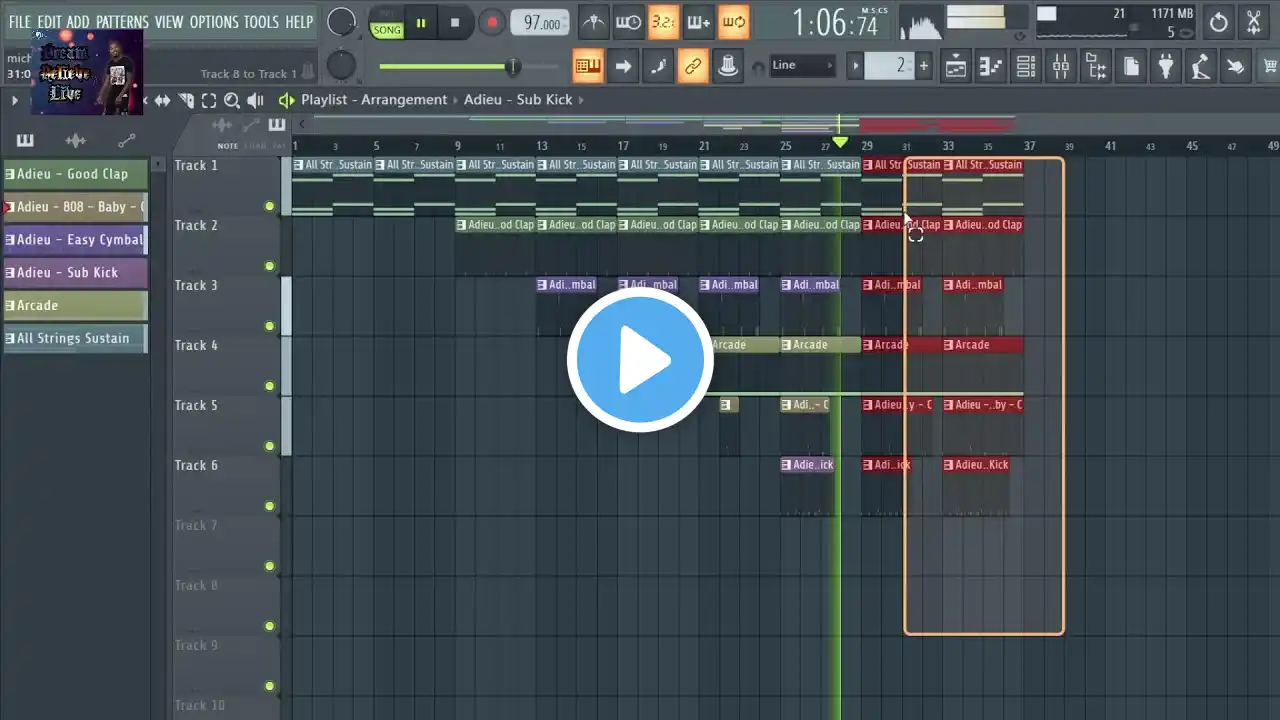Open the playlist options menu arrow
This screenshot has width=1280, height=720.
pos(14,100)
